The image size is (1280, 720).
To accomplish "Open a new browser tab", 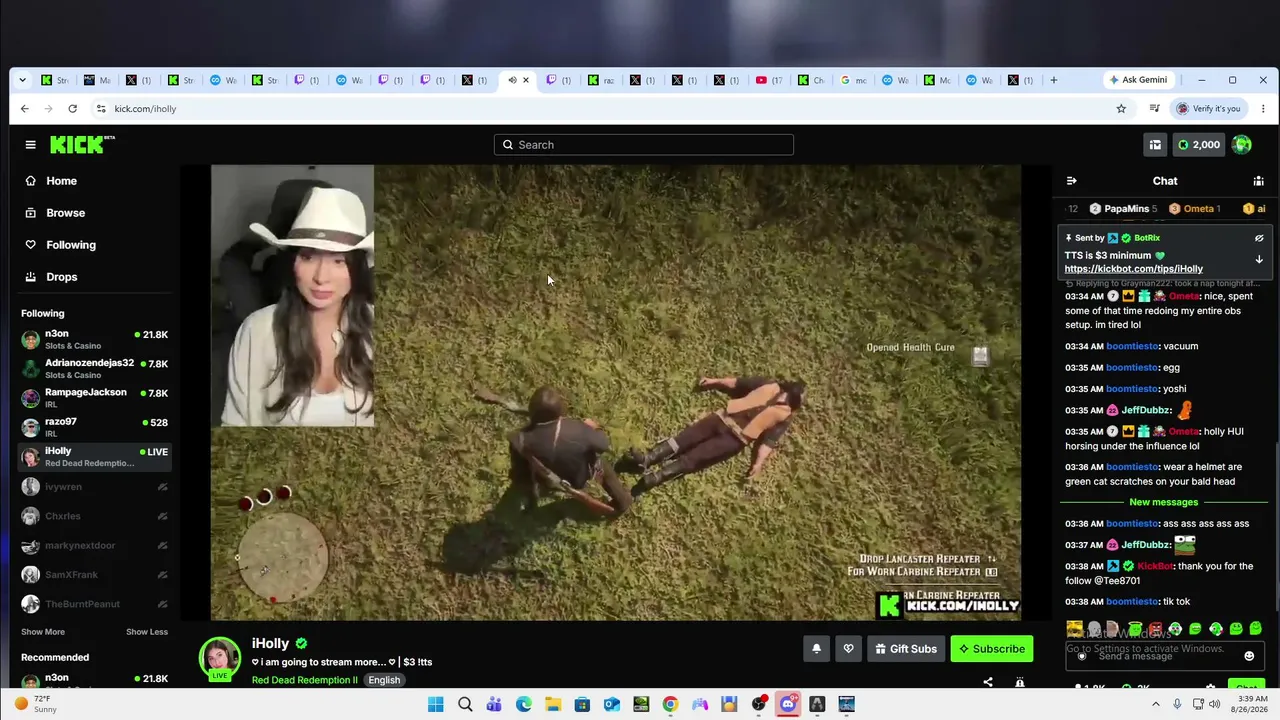I will point(1053,80).
